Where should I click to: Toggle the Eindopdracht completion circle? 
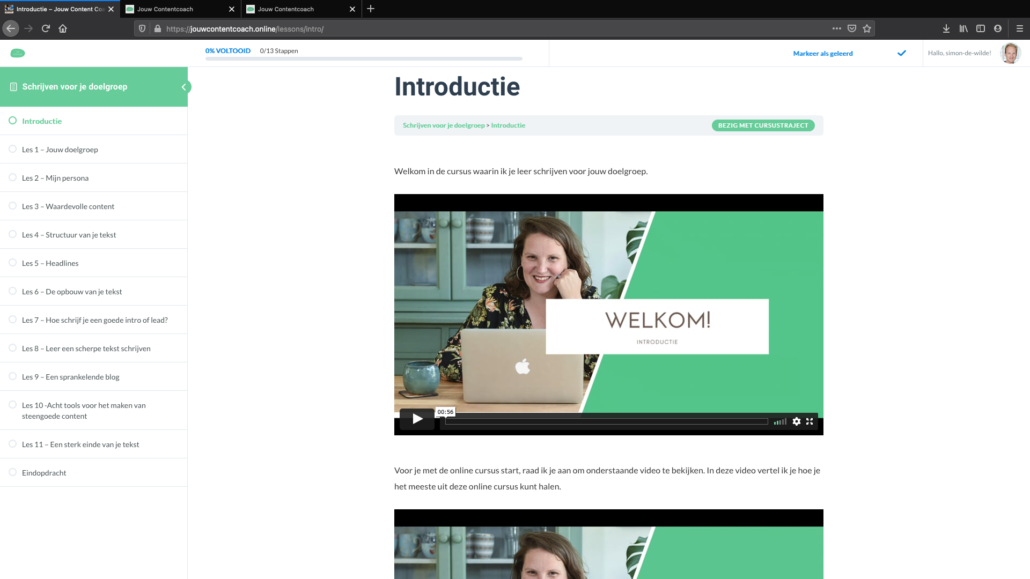pyautogui.click(x=12, y=473)
